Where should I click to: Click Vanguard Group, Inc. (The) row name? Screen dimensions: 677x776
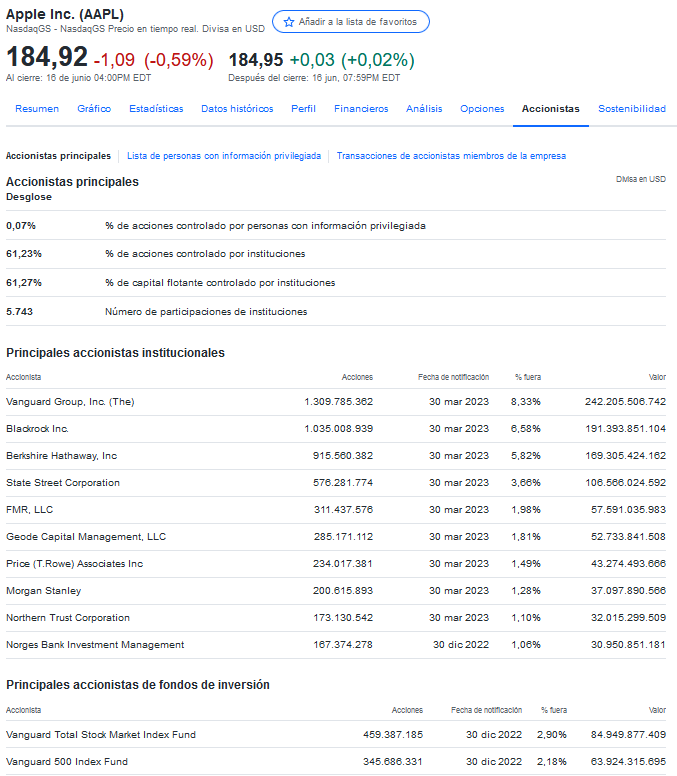pyautogui.click(x=70, y=402)
